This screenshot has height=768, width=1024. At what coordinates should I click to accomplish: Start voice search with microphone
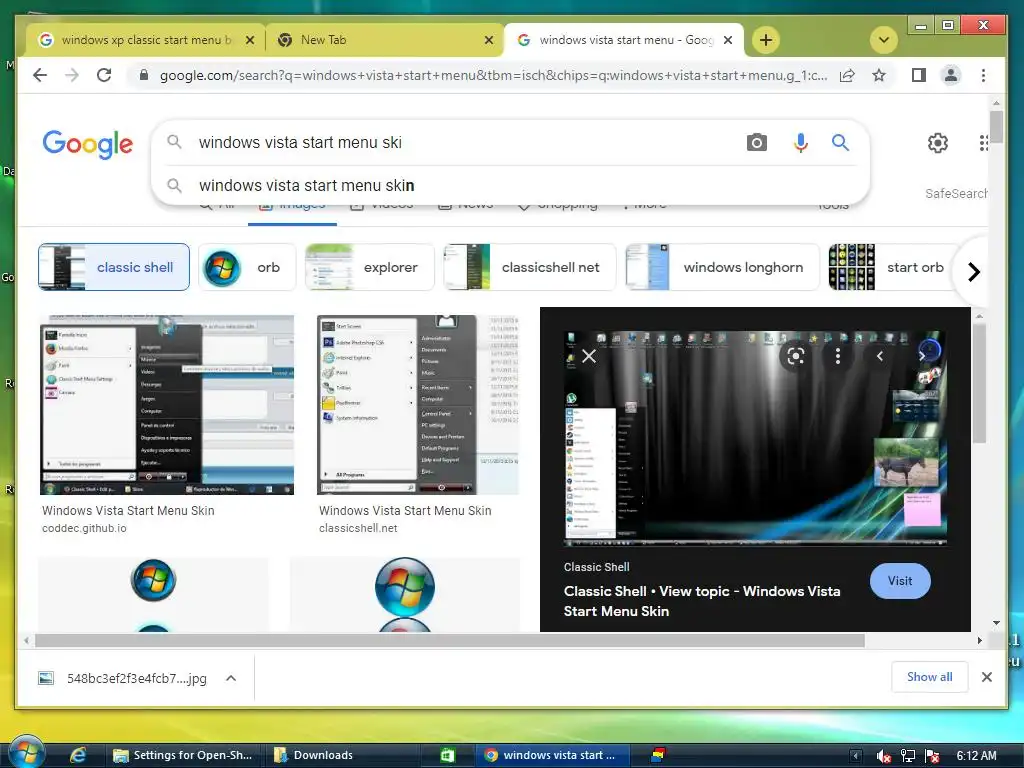coord(801,142)
